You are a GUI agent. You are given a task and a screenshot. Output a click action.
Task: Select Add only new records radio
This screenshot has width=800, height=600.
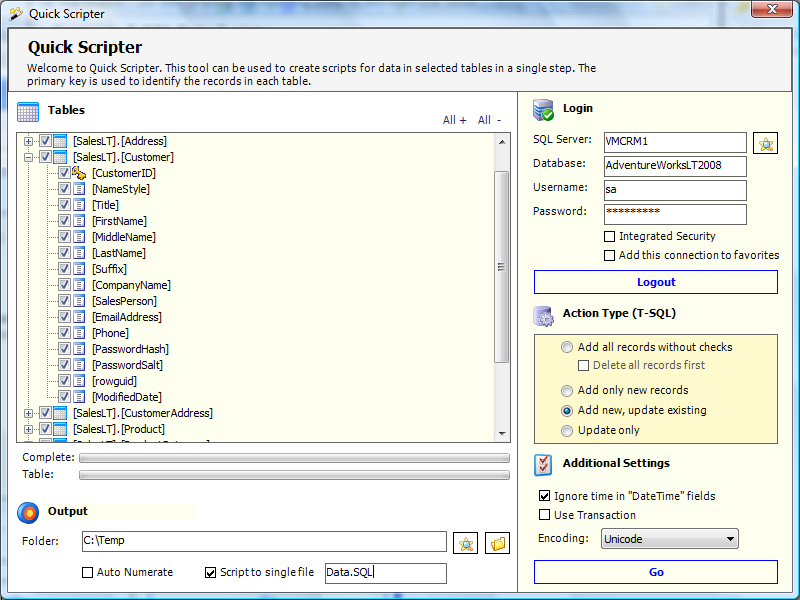click(x=567, y=391)
